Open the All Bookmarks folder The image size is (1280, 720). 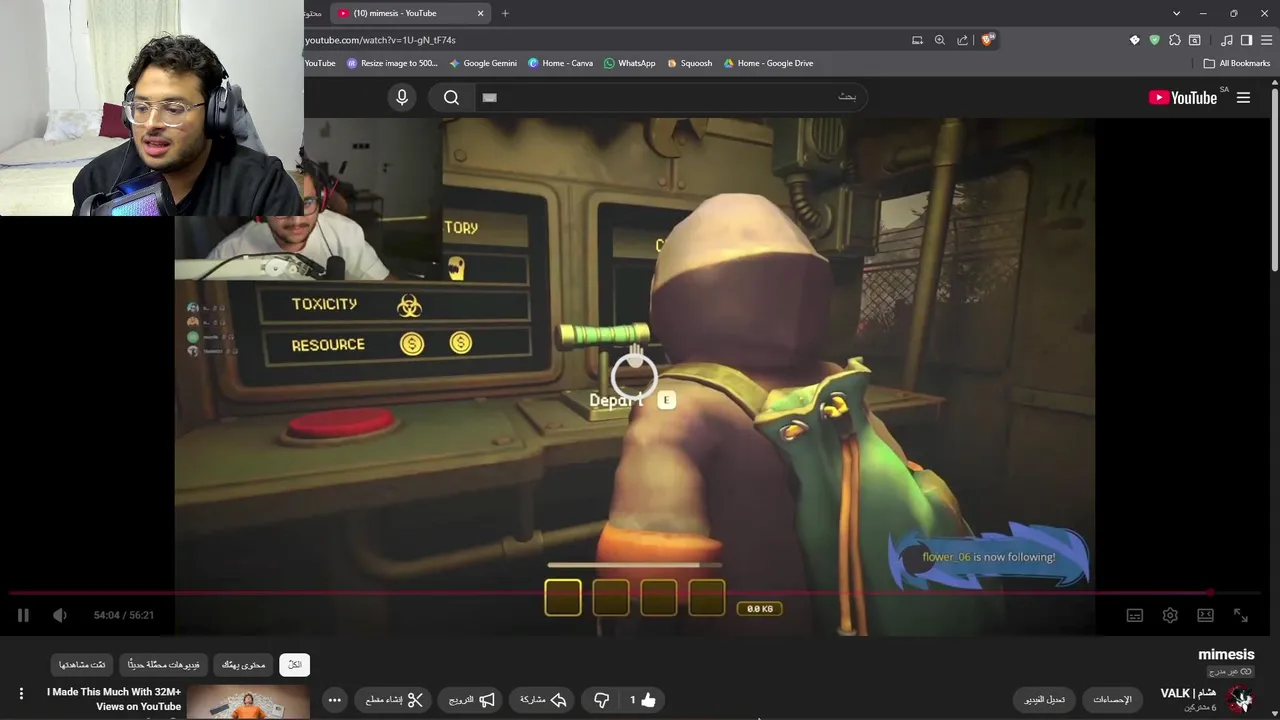[1237, 63]
